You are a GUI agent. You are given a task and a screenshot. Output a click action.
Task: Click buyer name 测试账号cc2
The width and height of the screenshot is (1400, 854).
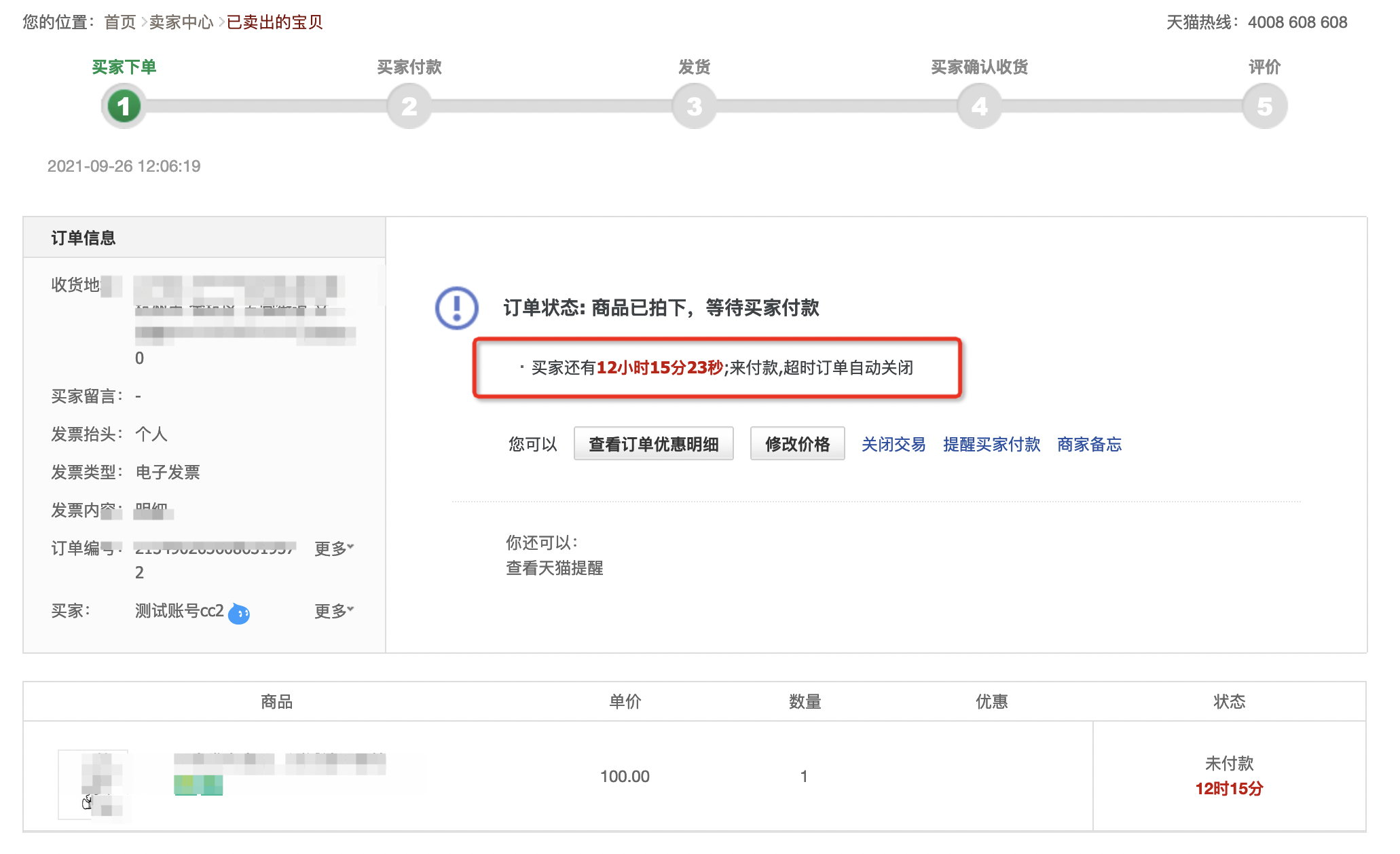pyautogui.click(x=179, y=611)
